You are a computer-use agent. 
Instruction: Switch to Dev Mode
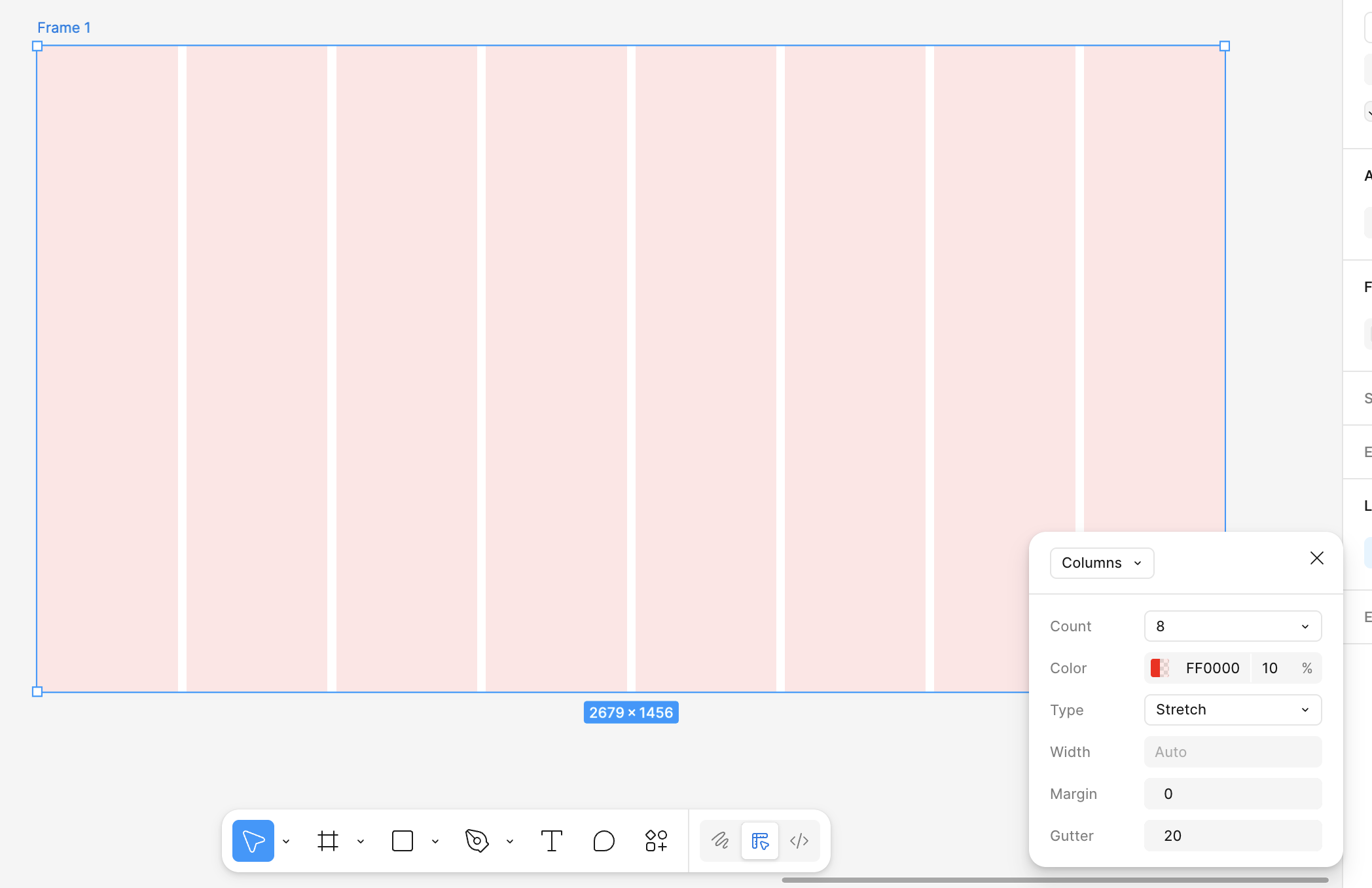799,840
